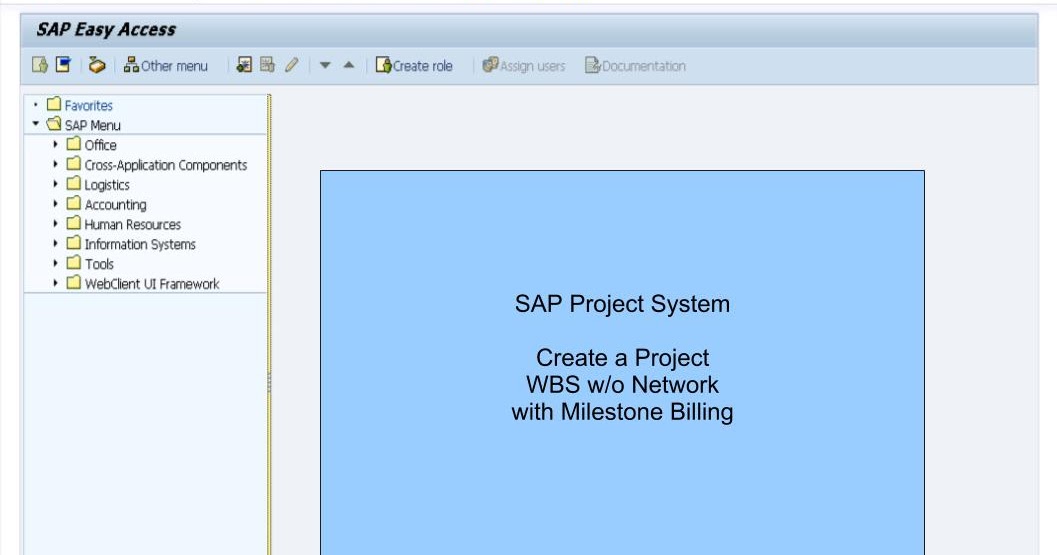Select the Office tree label
Screen dimensions: 1057x555
100,145
